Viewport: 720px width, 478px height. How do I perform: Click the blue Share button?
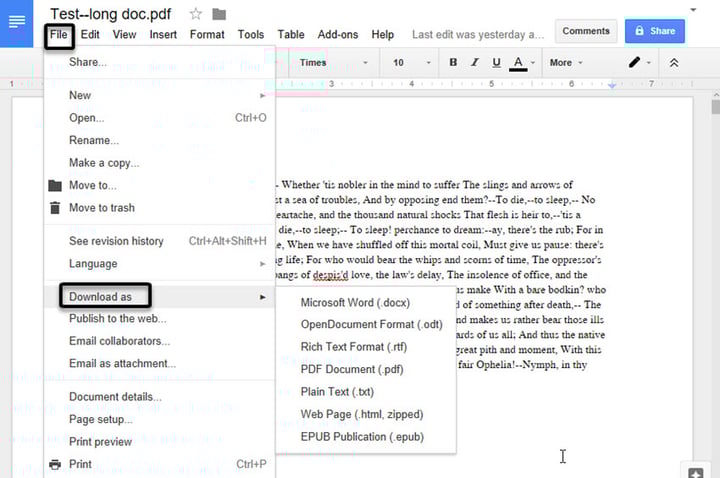(654, 31)
